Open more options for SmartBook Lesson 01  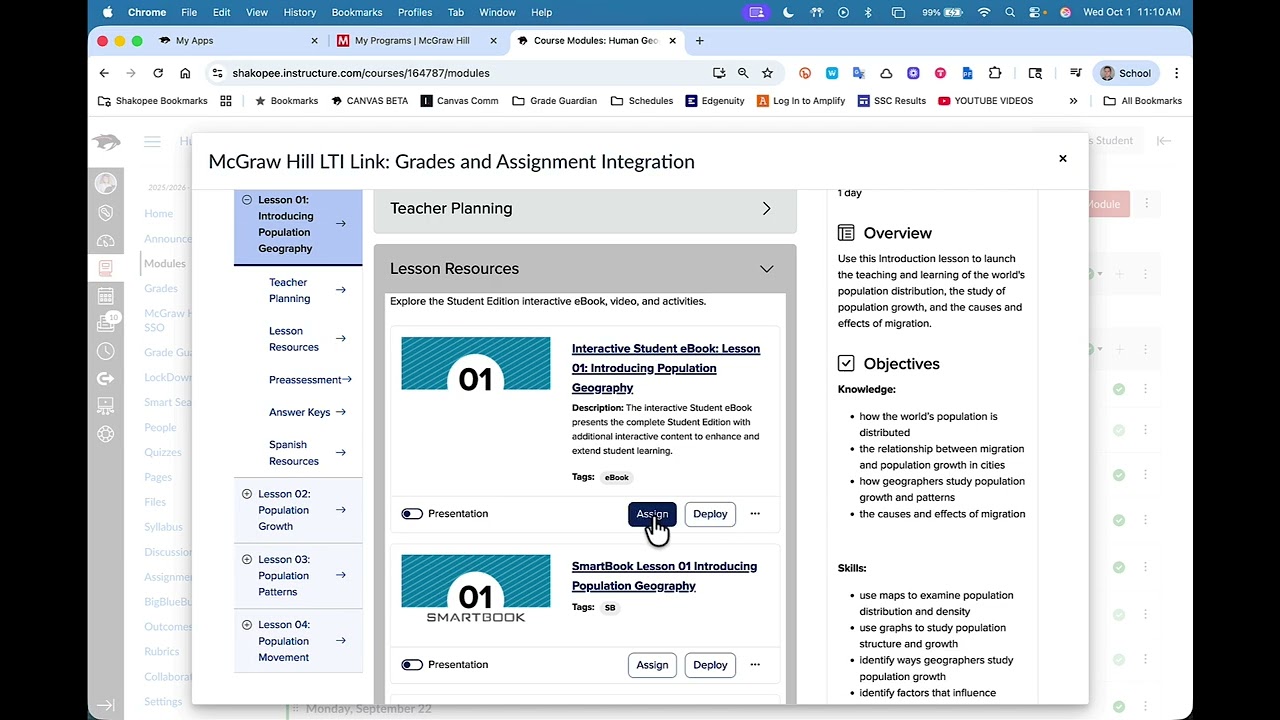click(x=755, y=665)
